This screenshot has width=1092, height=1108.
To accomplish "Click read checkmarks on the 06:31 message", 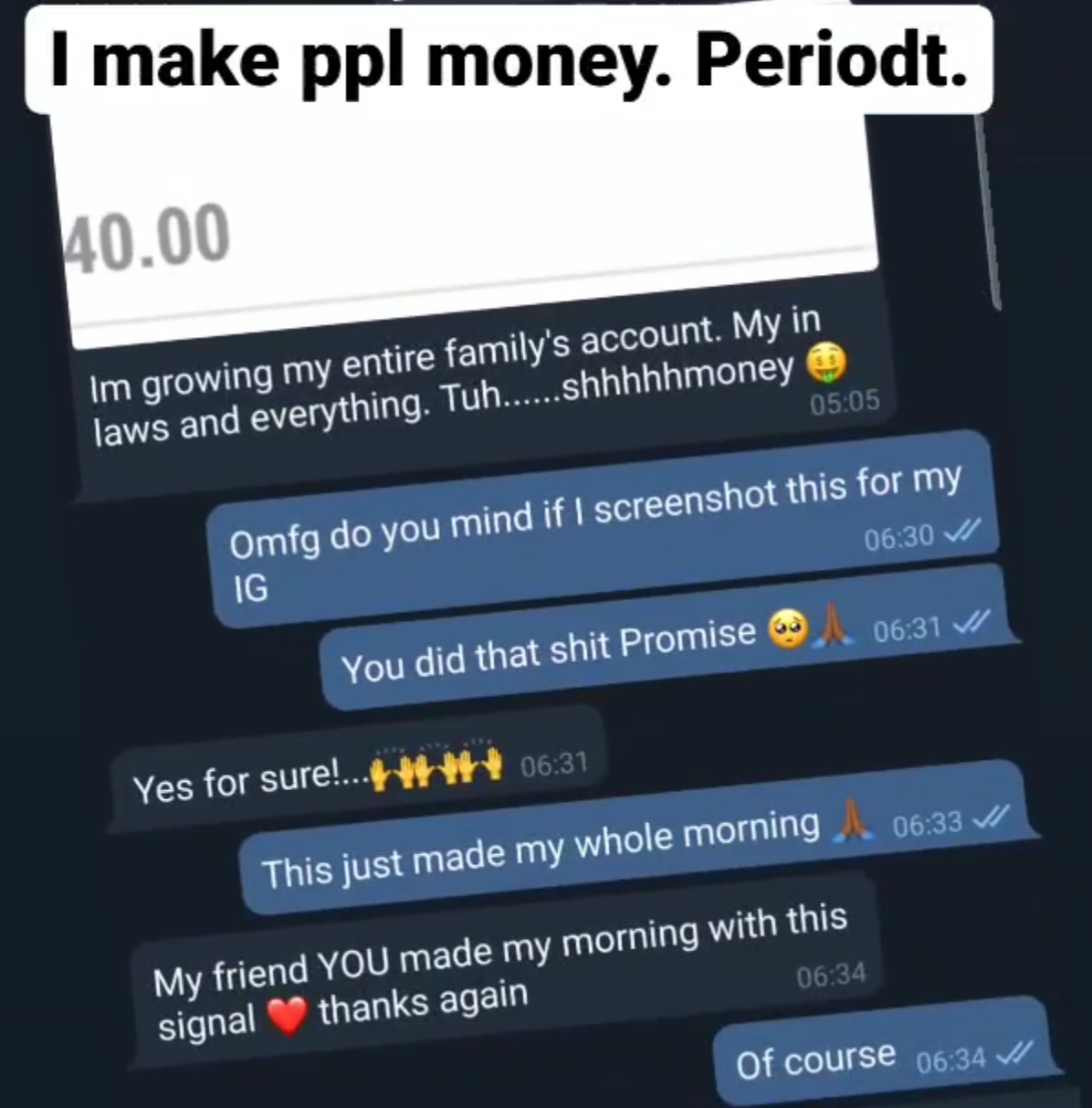I will [x=971, y=624].
